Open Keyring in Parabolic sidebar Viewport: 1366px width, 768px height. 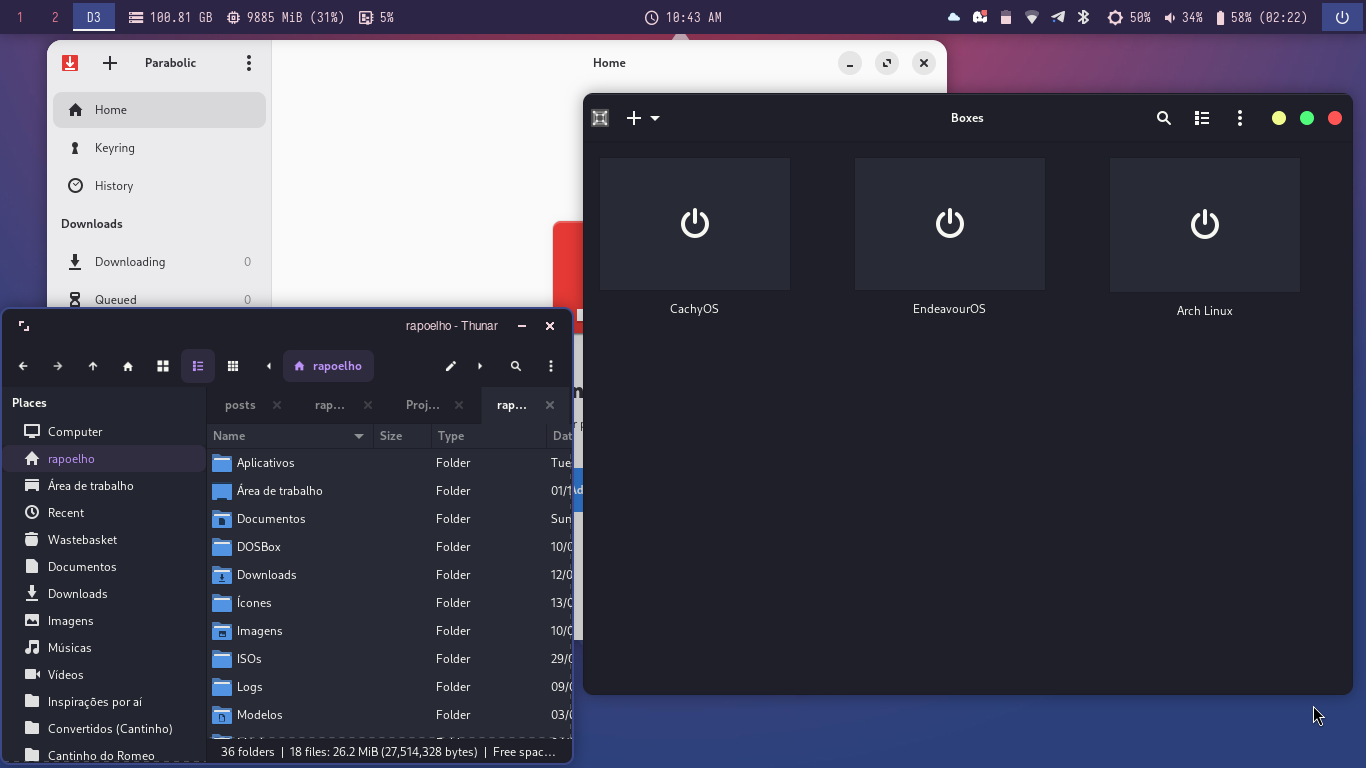click(x=159, y=148)
